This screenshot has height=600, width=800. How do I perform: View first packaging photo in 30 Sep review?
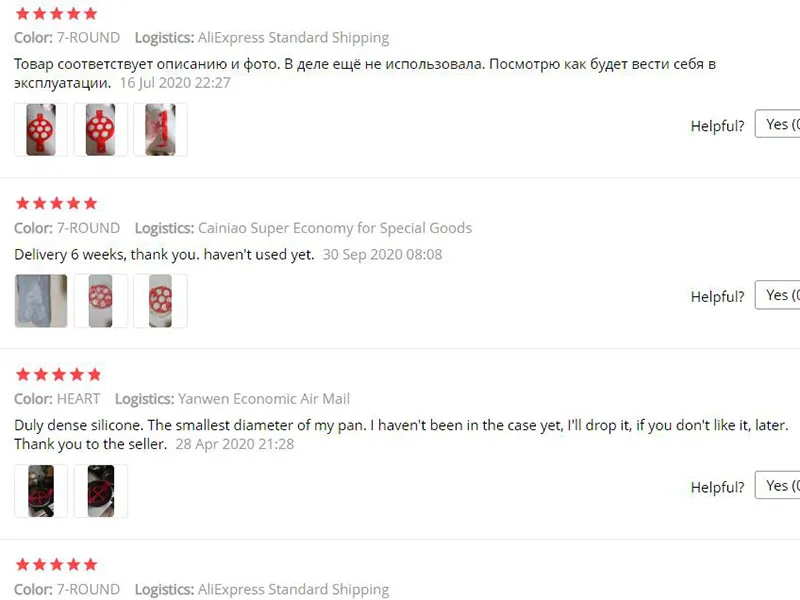pos(41,301)
